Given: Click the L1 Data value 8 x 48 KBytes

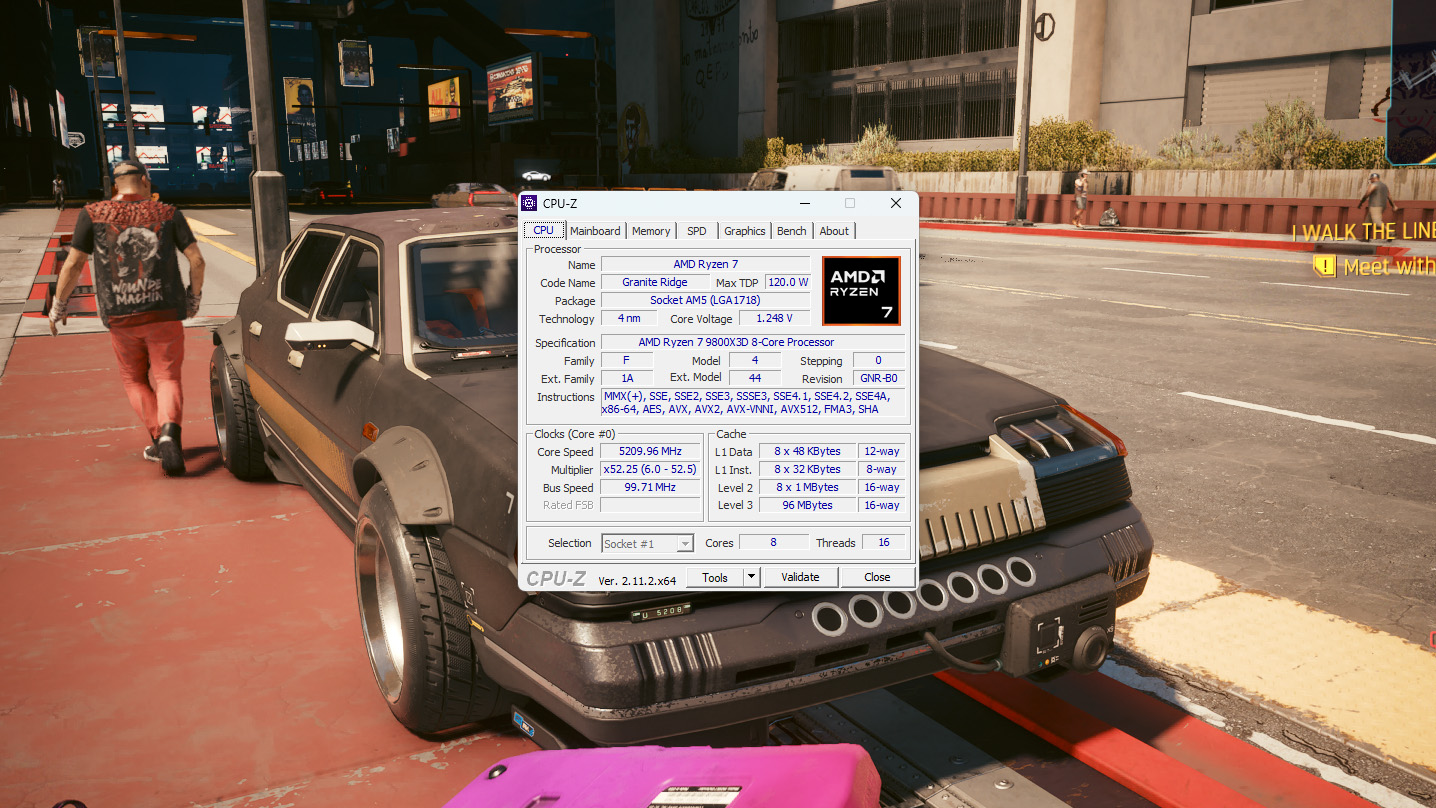Looking at the screenshot, I should (x=807, y=452).
